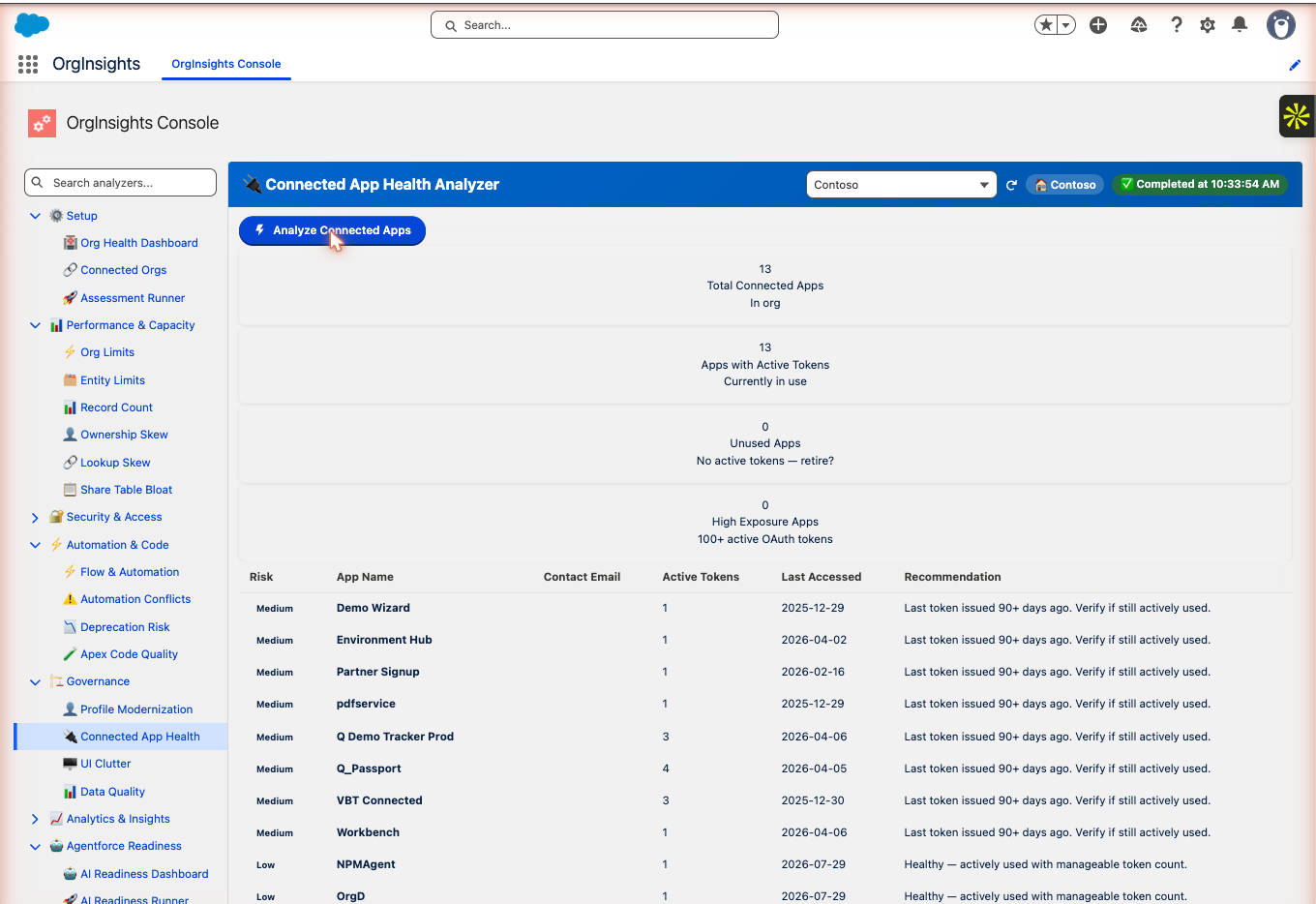Viewport: 1316px width, 904px height.
Task: Focus the global Search field
Action: (x=605, y=25)
